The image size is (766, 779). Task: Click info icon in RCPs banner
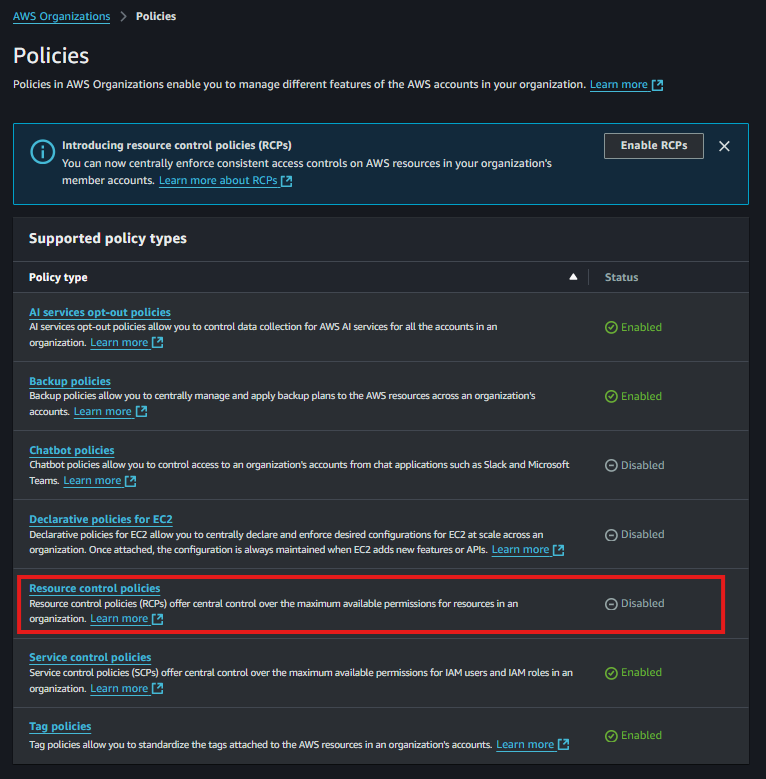coord(43,152)
